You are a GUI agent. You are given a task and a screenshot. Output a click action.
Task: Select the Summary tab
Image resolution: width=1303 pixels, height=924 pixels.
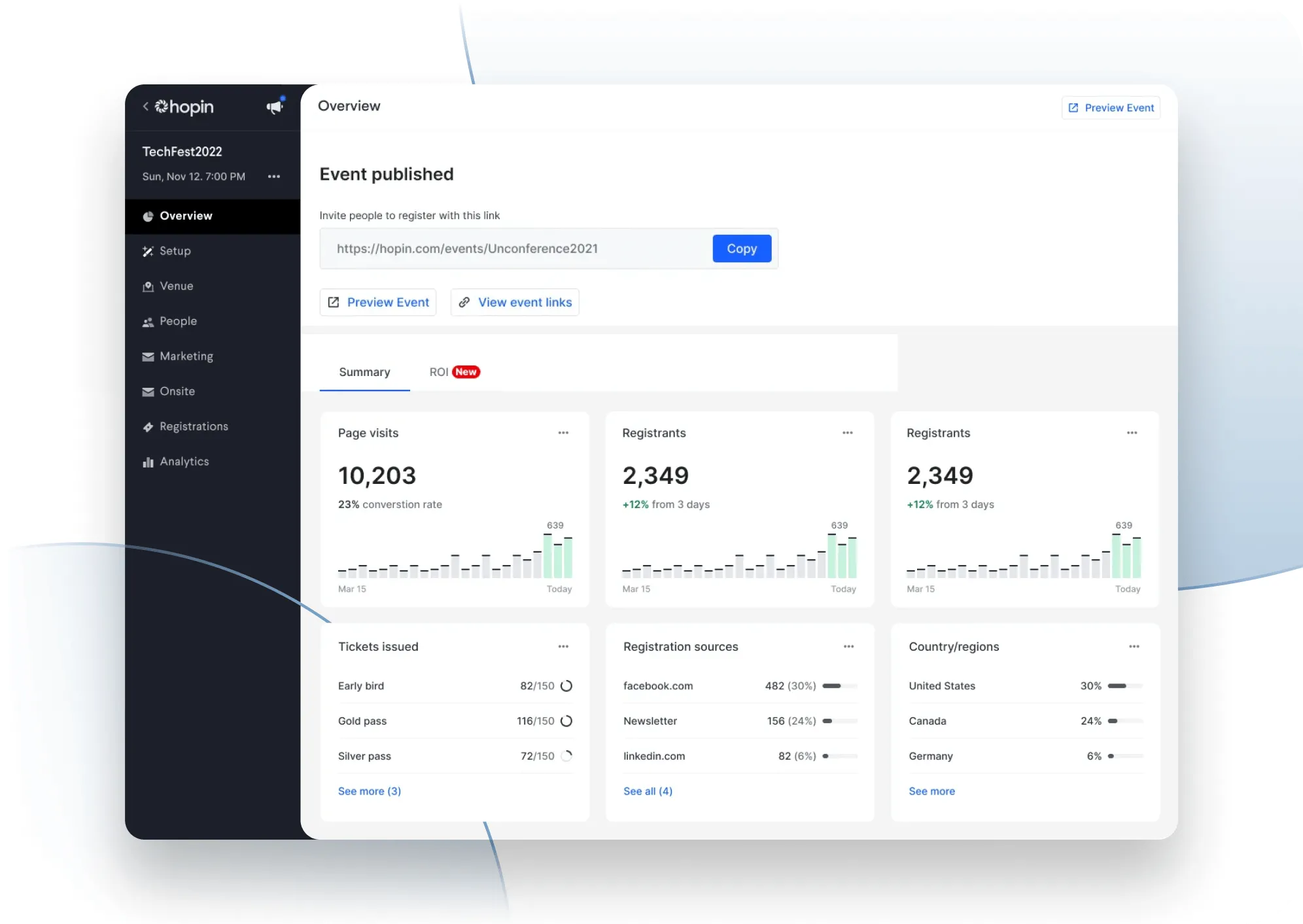tap(364, 372)
